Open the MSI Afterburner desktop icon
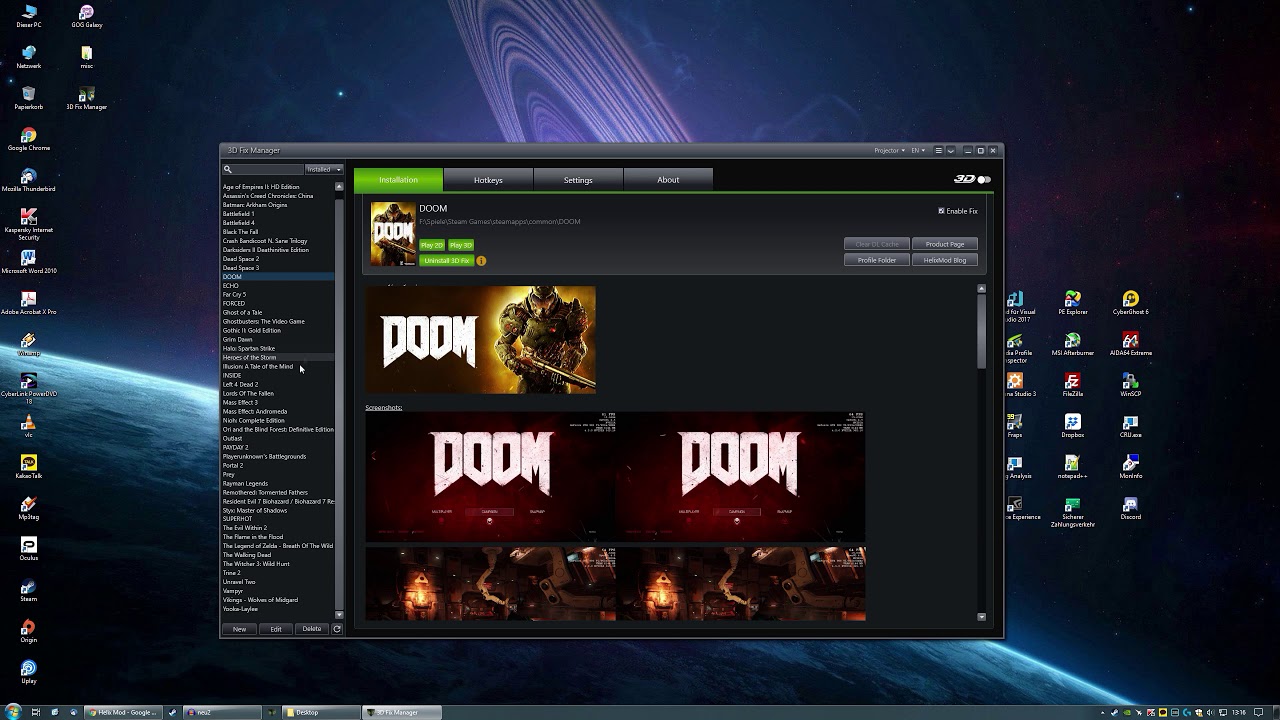1280x720 pixels. [1072, 344]
